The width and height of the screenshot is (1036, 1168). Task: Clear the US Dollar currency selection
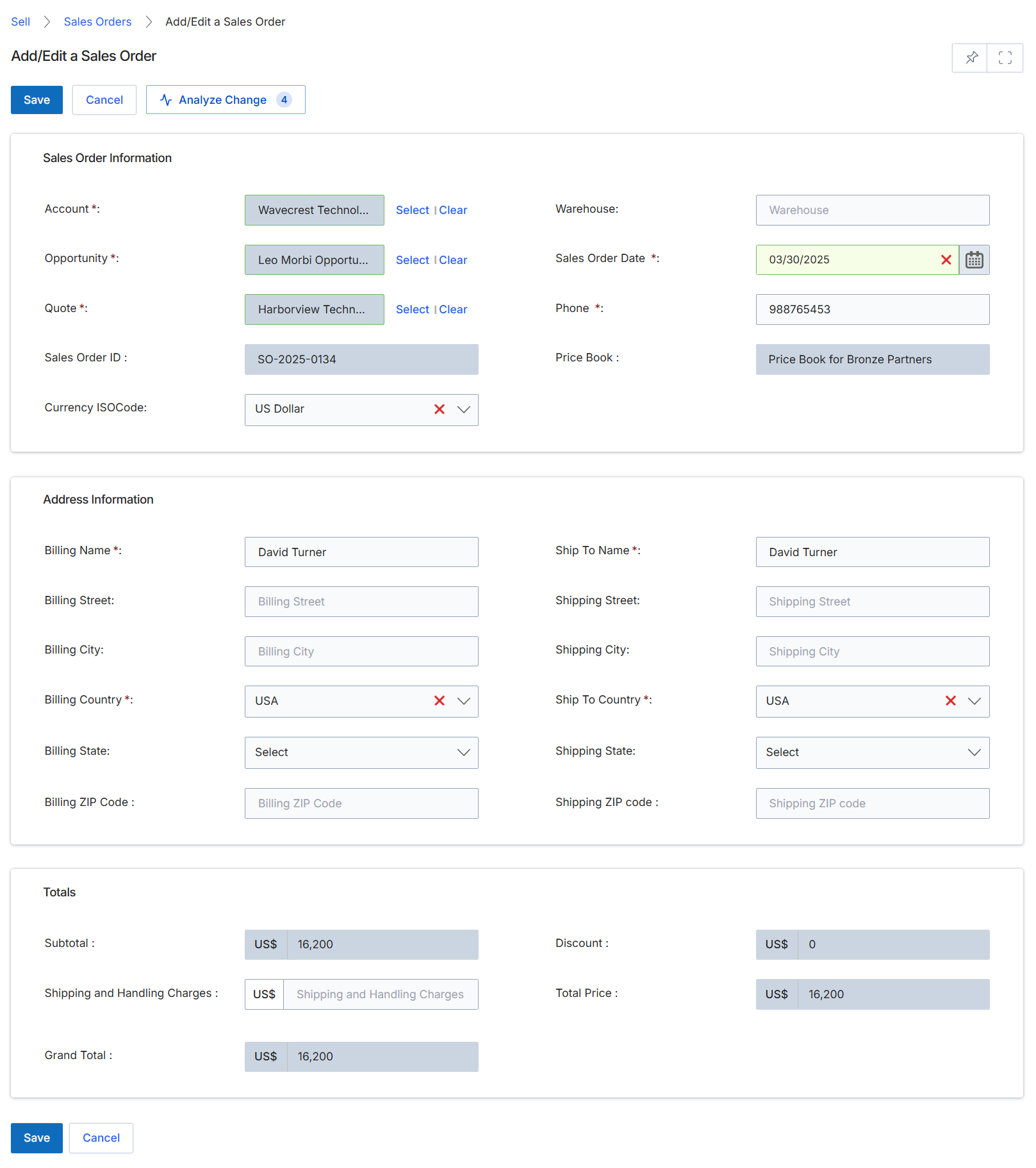(440, 409)
